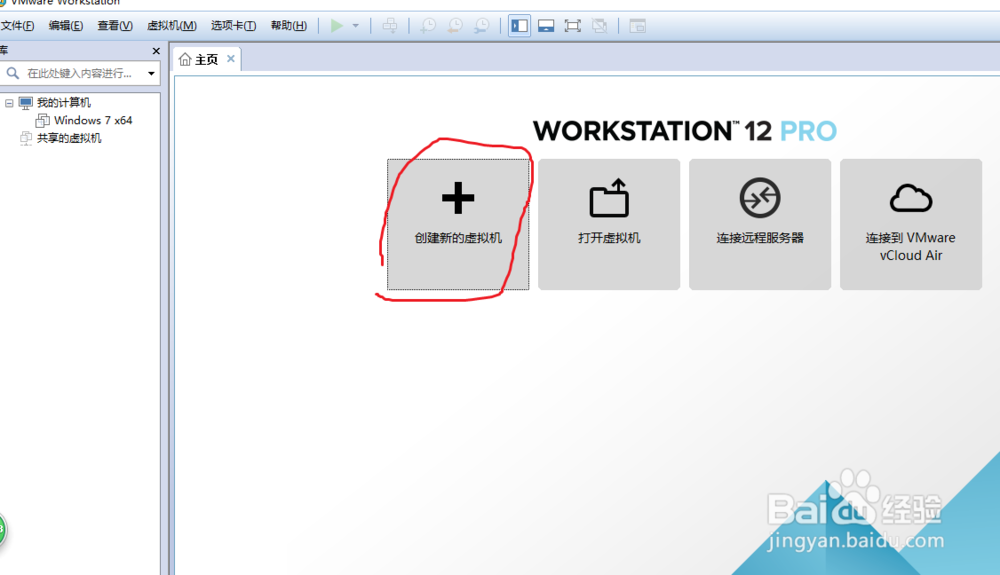The width and height of the screenshot is (1000, 575).
Task: Click the 创建新的虚拟机 tile
Action: [458, 224]
